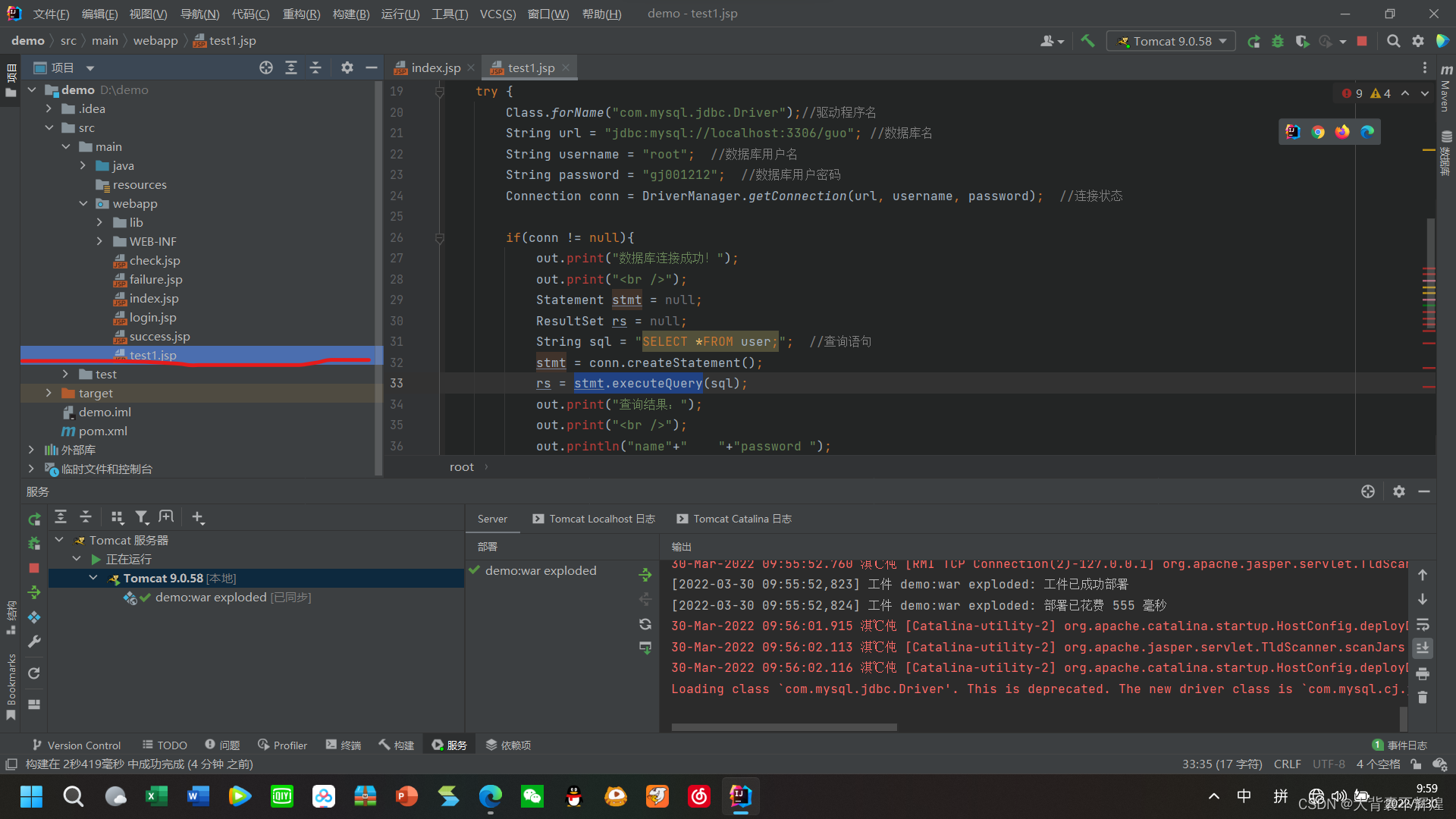Screen dimensions: 1456x819
Task: Toggle soft-wrap in console output
Action: tap(1423, 625)
